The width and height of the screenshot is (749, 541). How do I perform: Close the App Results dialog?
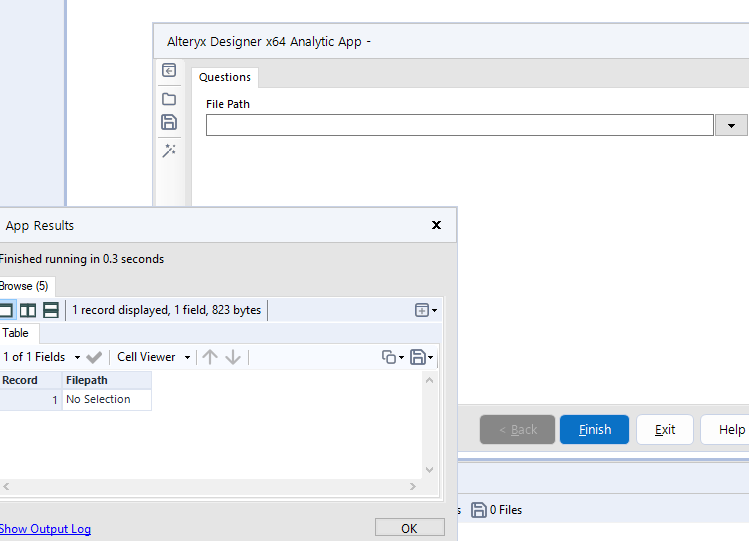436,225
